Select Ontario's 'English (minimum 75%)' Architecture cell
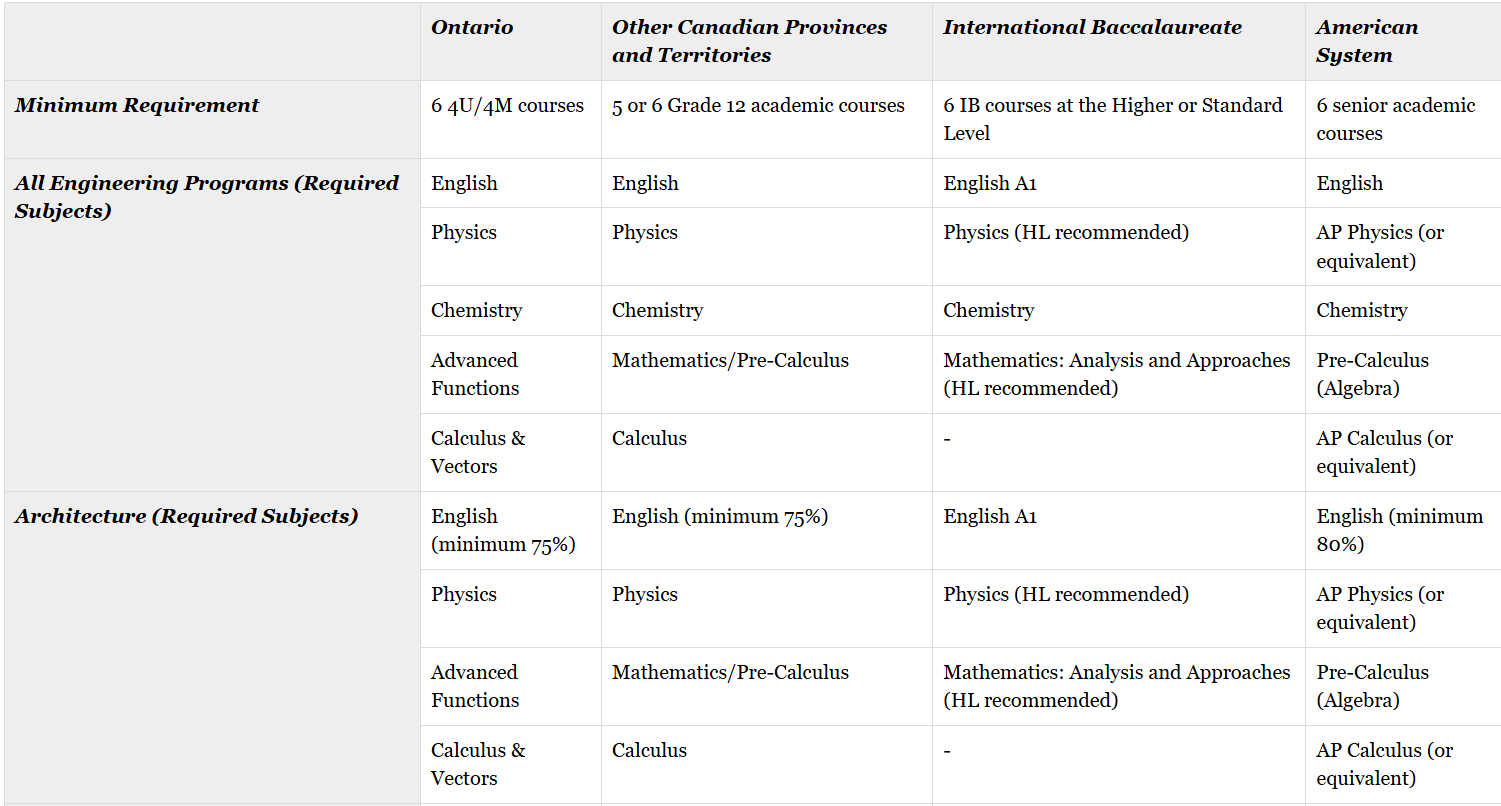This screenshot has width=1501, height=806. pyautogui.click(x=503, y=530)
